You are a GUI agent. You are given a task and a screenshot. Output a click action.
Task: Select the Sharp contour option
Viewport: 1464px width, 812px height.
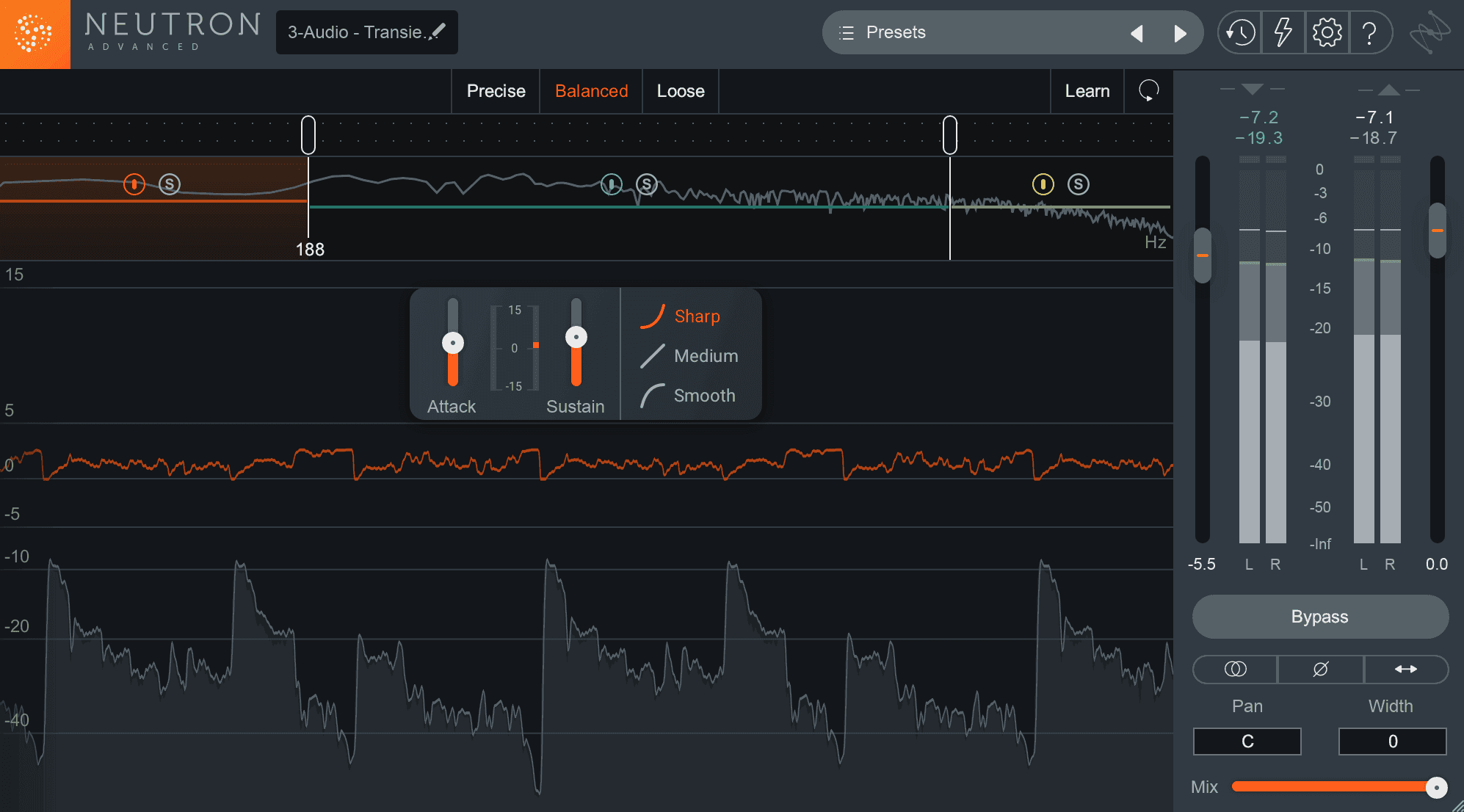681,316
